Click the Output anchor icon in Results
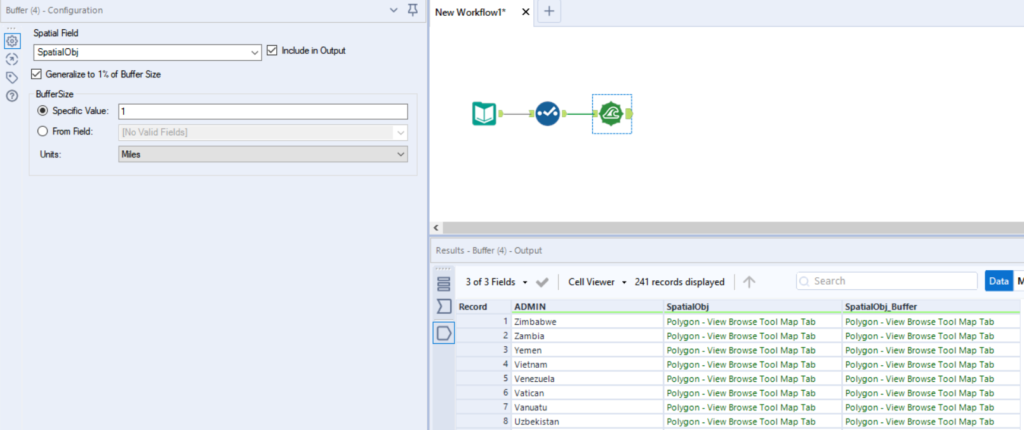This screenshot has width=1024, height=430. (x=444, y=333)
